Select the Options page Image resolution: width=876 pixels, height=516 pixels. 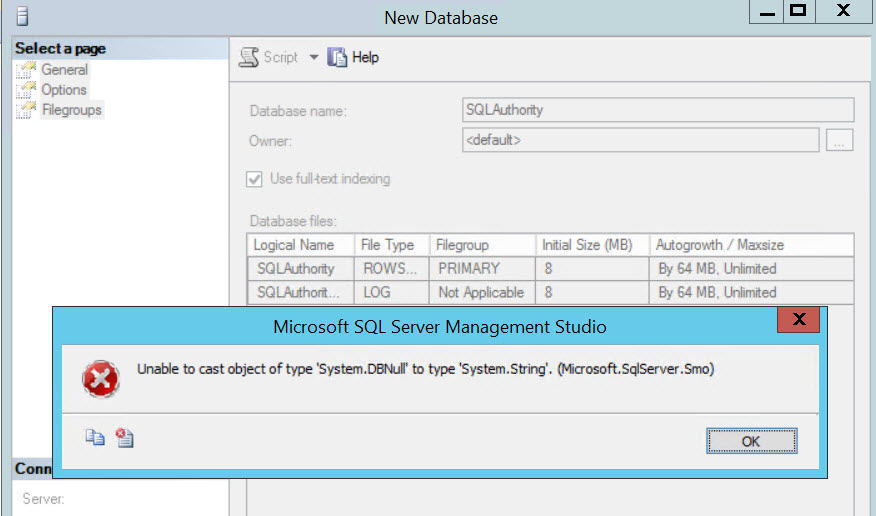click(64, 90)
